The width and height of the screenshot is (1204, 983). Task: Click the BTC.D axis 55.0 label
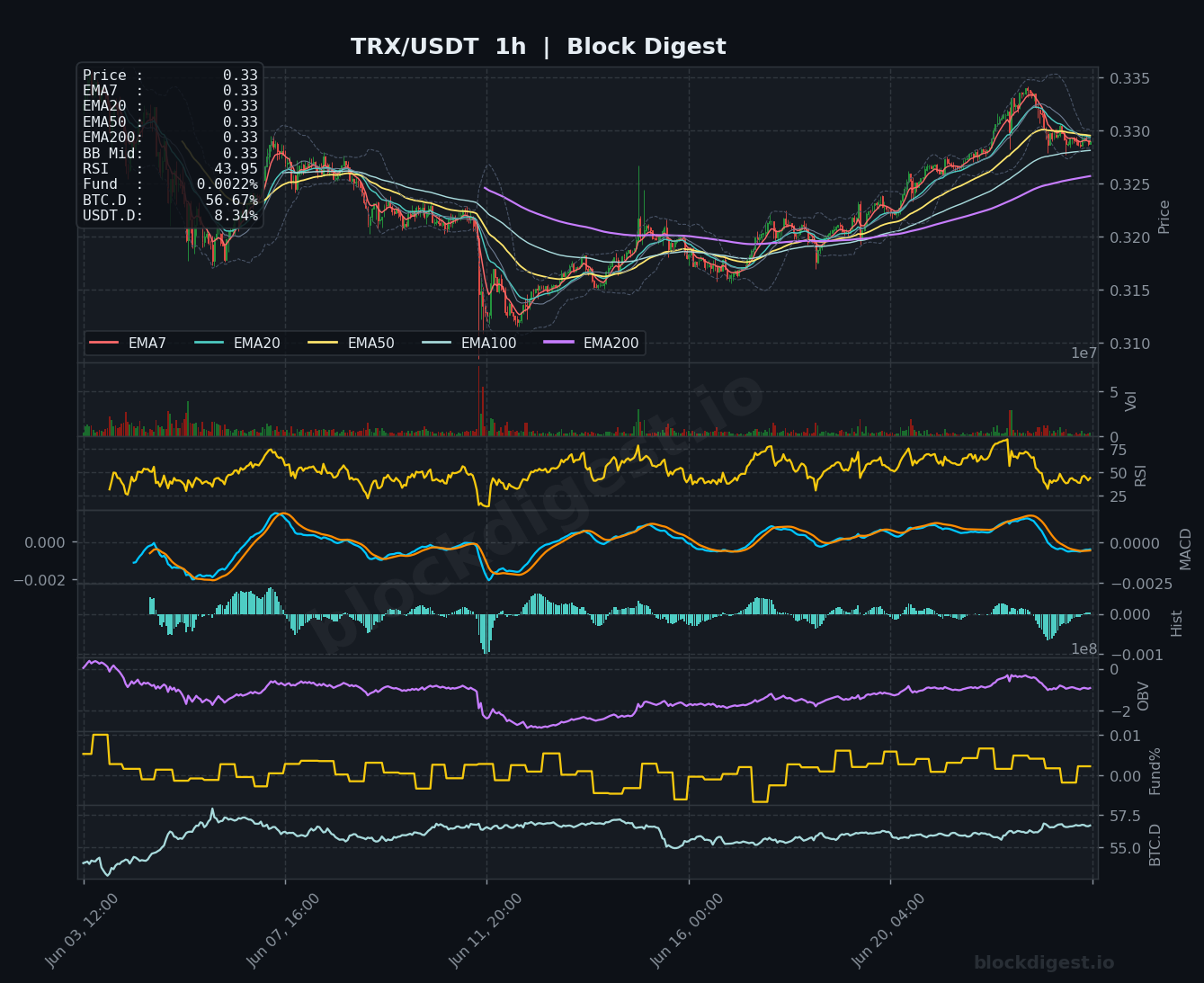pyautogui.click(x=1126, y=848)
